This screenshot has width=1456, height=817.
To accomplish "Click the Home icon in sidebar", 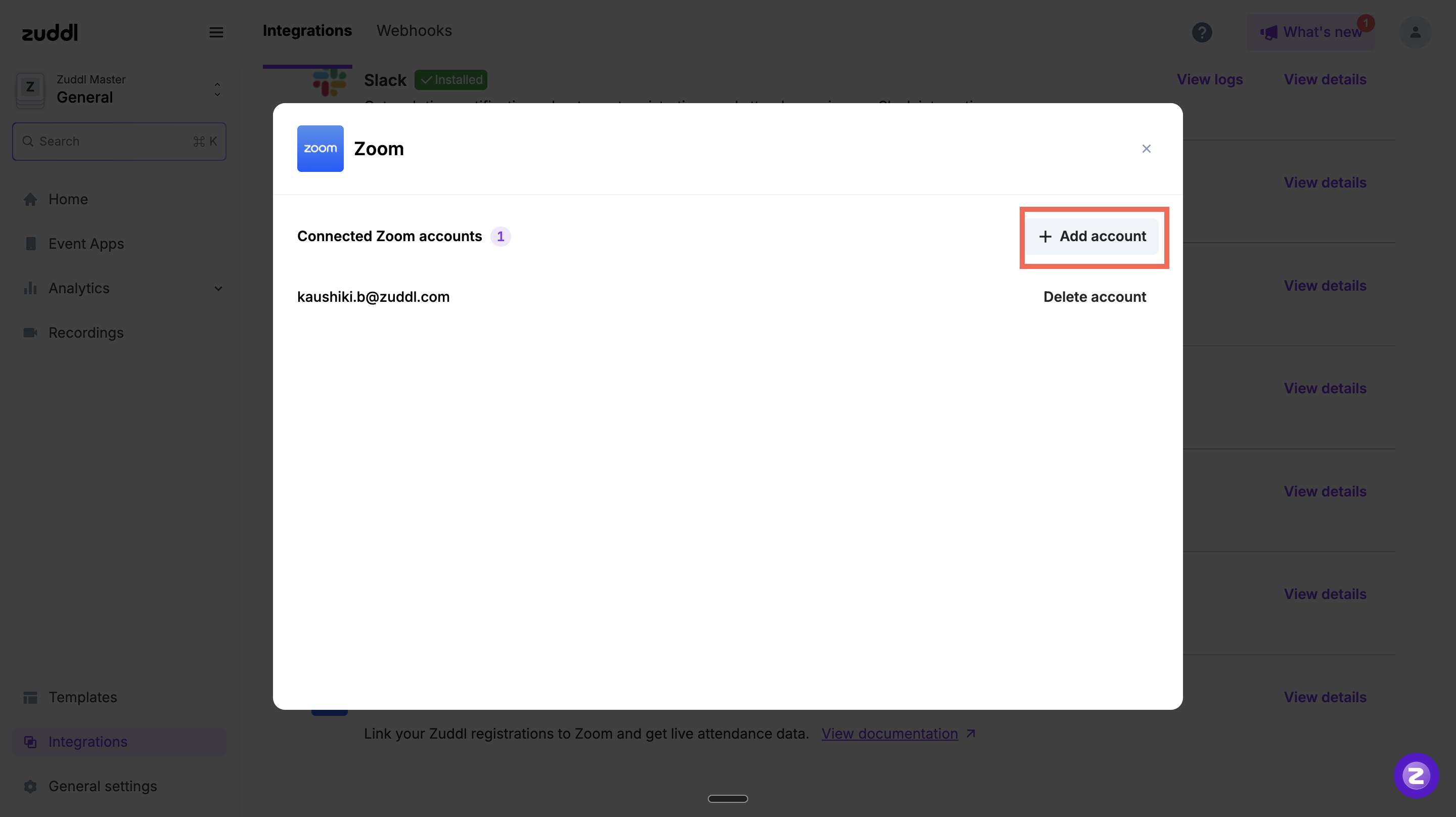I will 30,200.
